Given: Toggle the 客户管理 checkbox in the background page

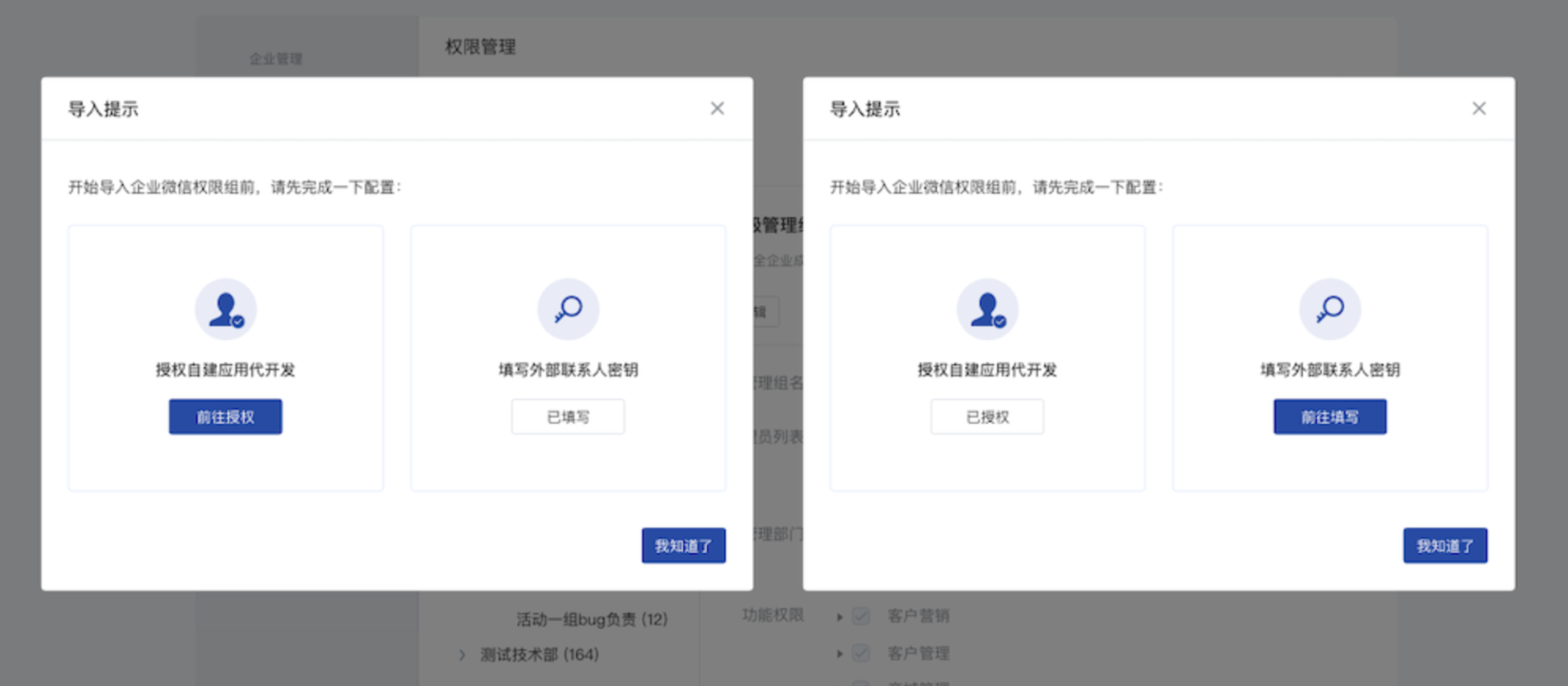Looking at the screenshot, I should 861,653.
